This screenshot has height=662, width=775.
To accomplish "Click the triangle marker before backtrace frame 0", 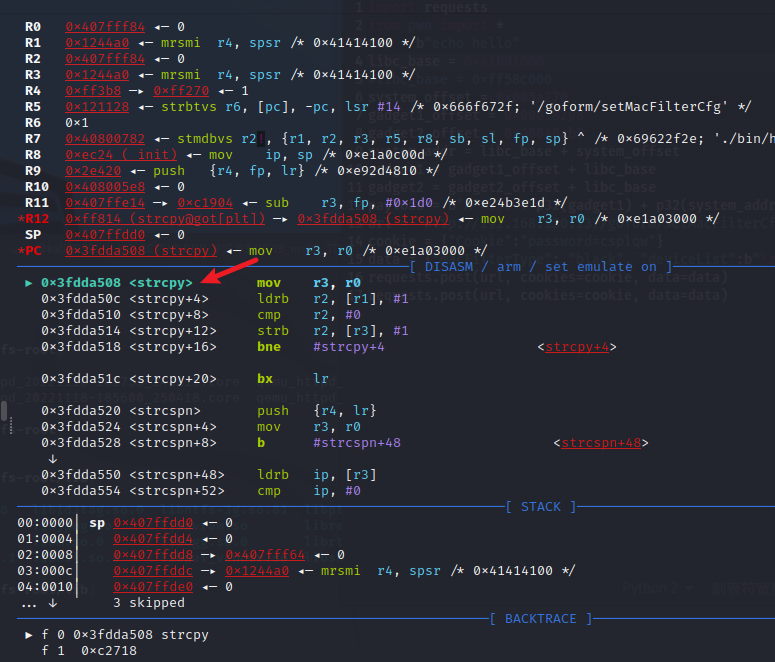I will [x=28, y=635].
